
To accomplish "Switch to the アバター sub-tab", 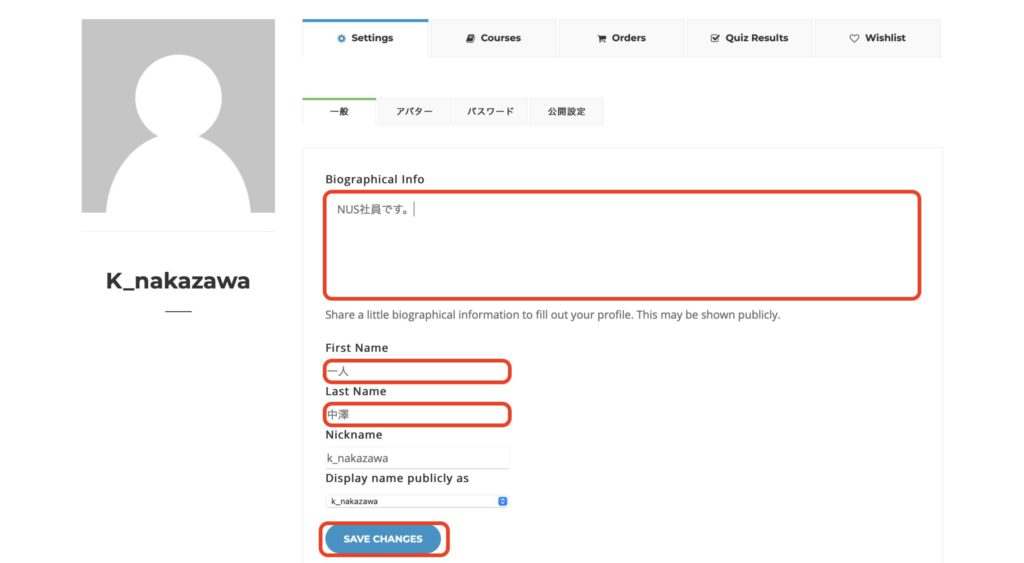I will click(414, 112).
